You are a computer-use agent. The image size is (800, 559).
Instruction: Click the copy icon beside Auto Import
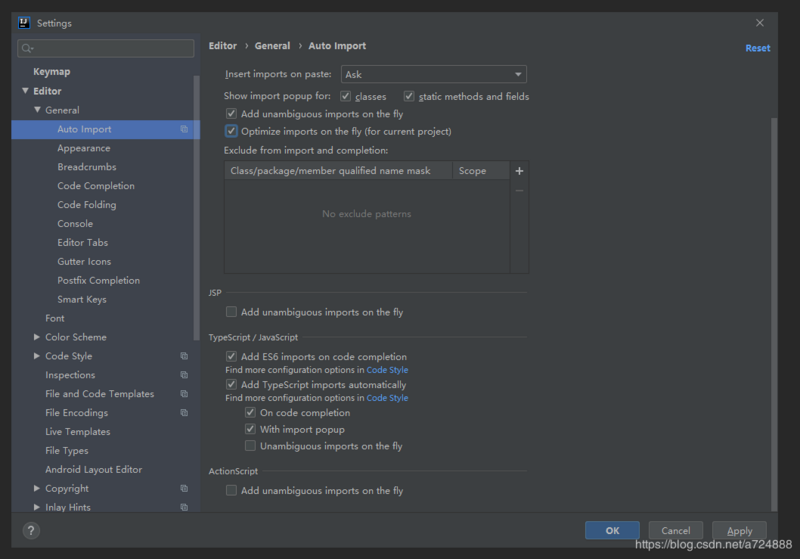pos(184,129)
